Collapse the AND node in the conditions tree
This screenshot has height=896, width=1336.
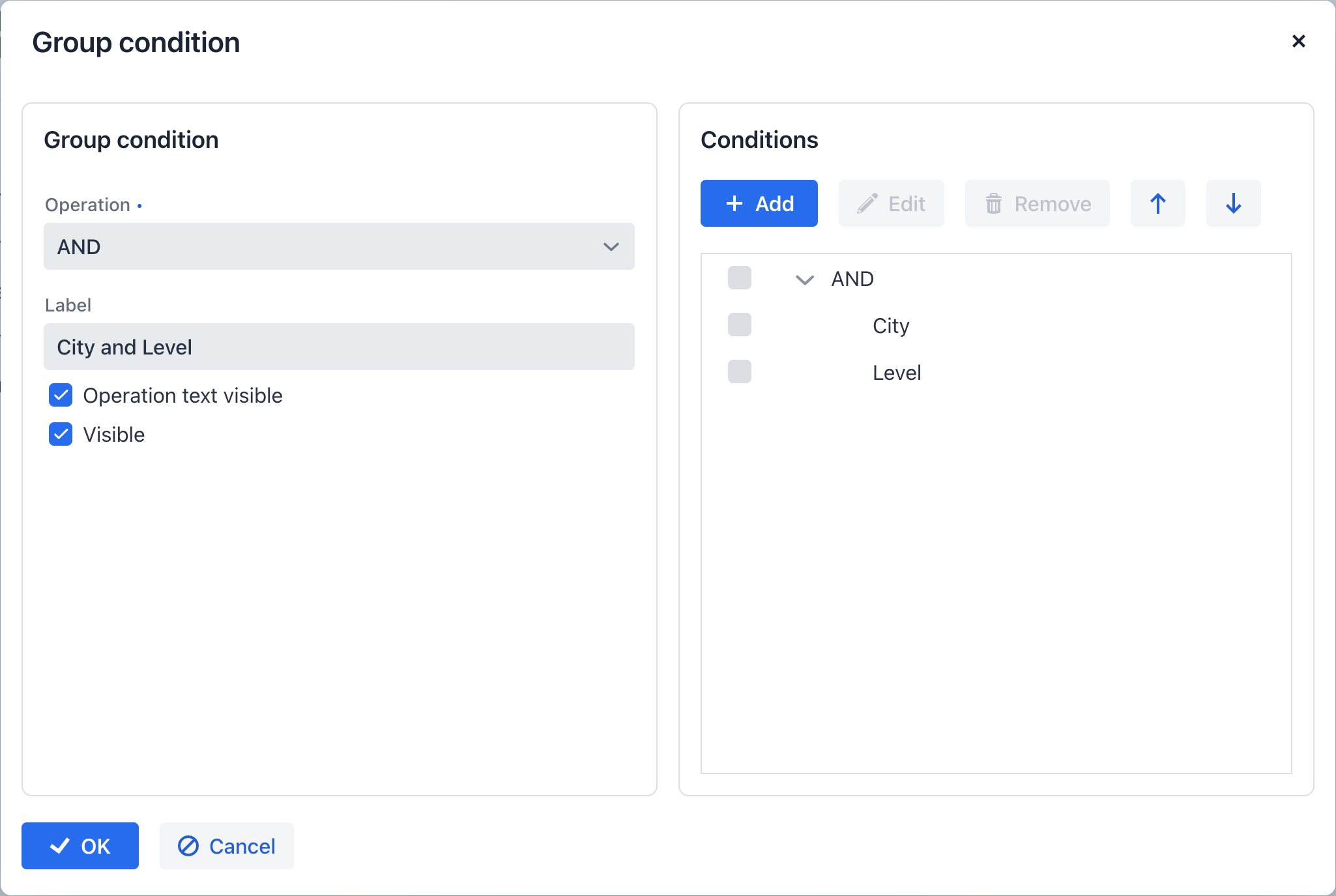pyautogui.click(x=804, y=279)
